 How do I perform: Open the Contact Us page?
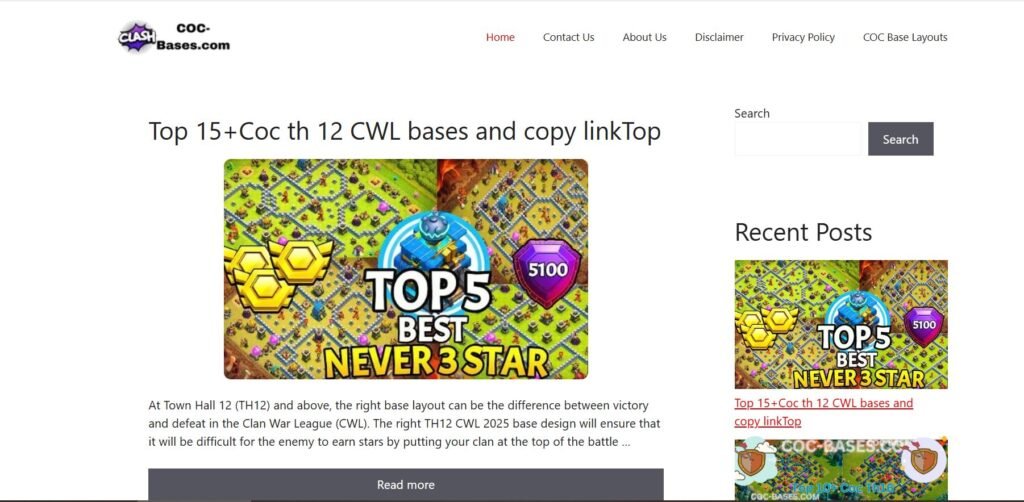(568, 37)
